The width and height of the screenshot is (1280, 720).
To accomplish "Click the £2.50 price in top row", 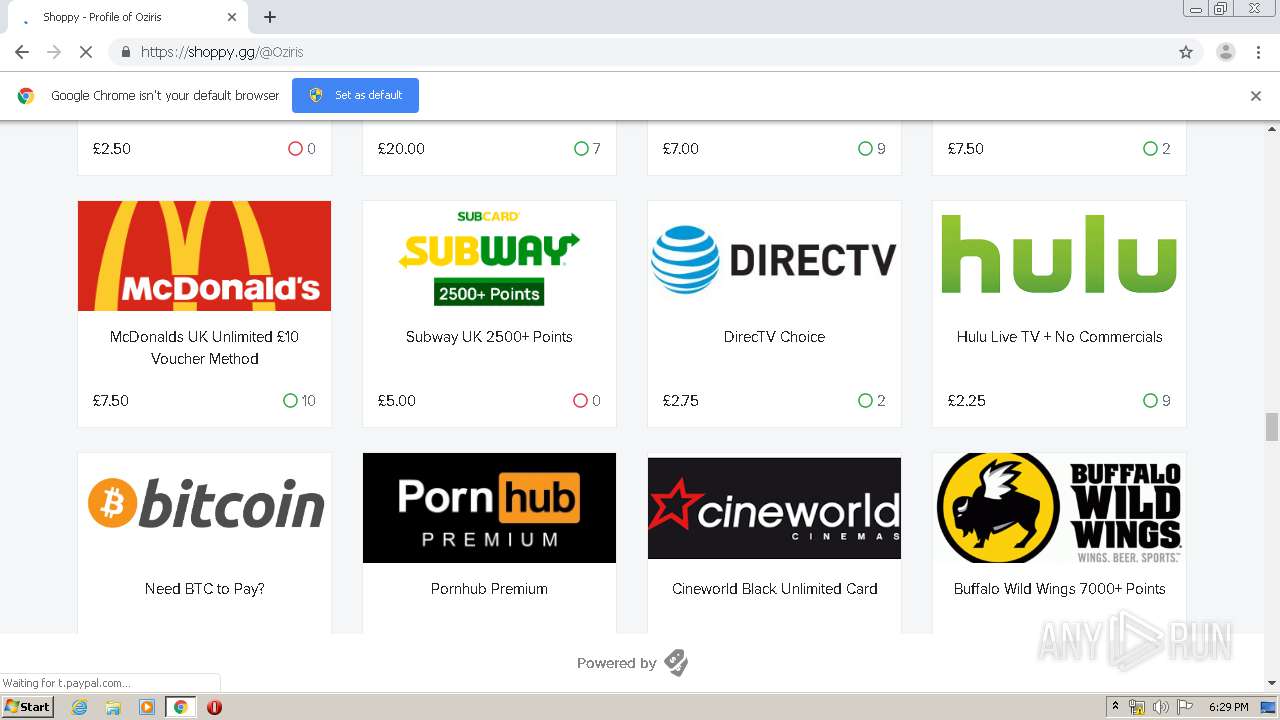I will tap(112, 149).
